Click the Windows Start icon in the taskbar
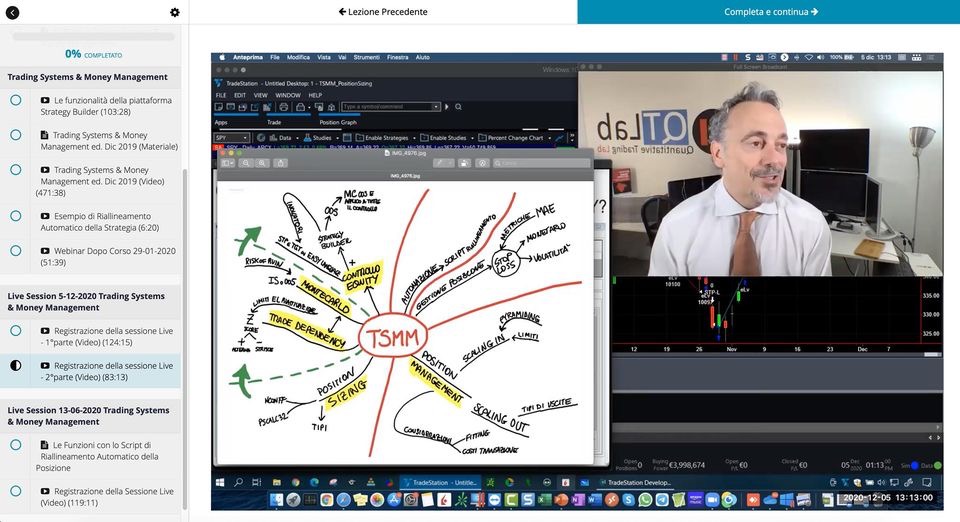The width and height of the screenshot is (960, 522). [x=220, y=483]
